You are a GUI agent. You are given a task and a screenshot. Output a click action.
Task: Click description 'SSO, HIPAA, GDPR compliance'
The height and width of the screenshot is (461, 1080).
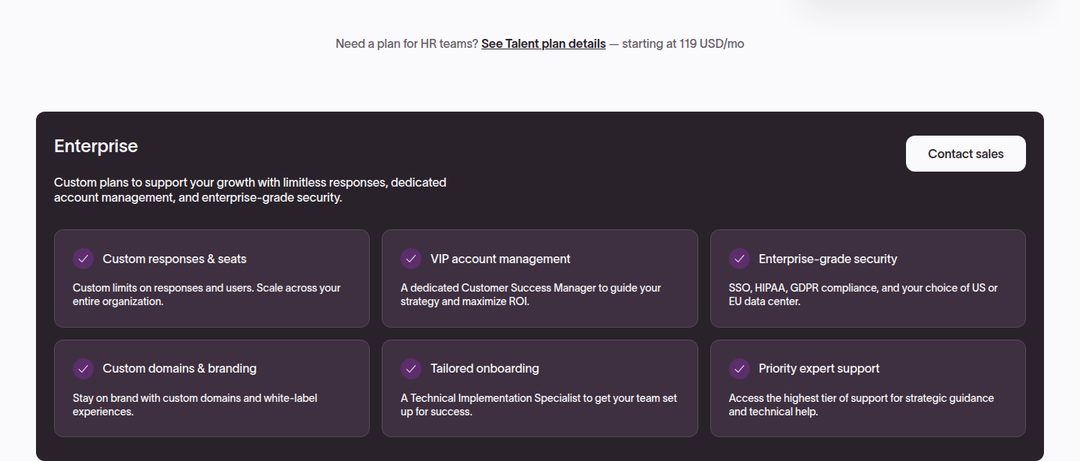click(863, 294)
